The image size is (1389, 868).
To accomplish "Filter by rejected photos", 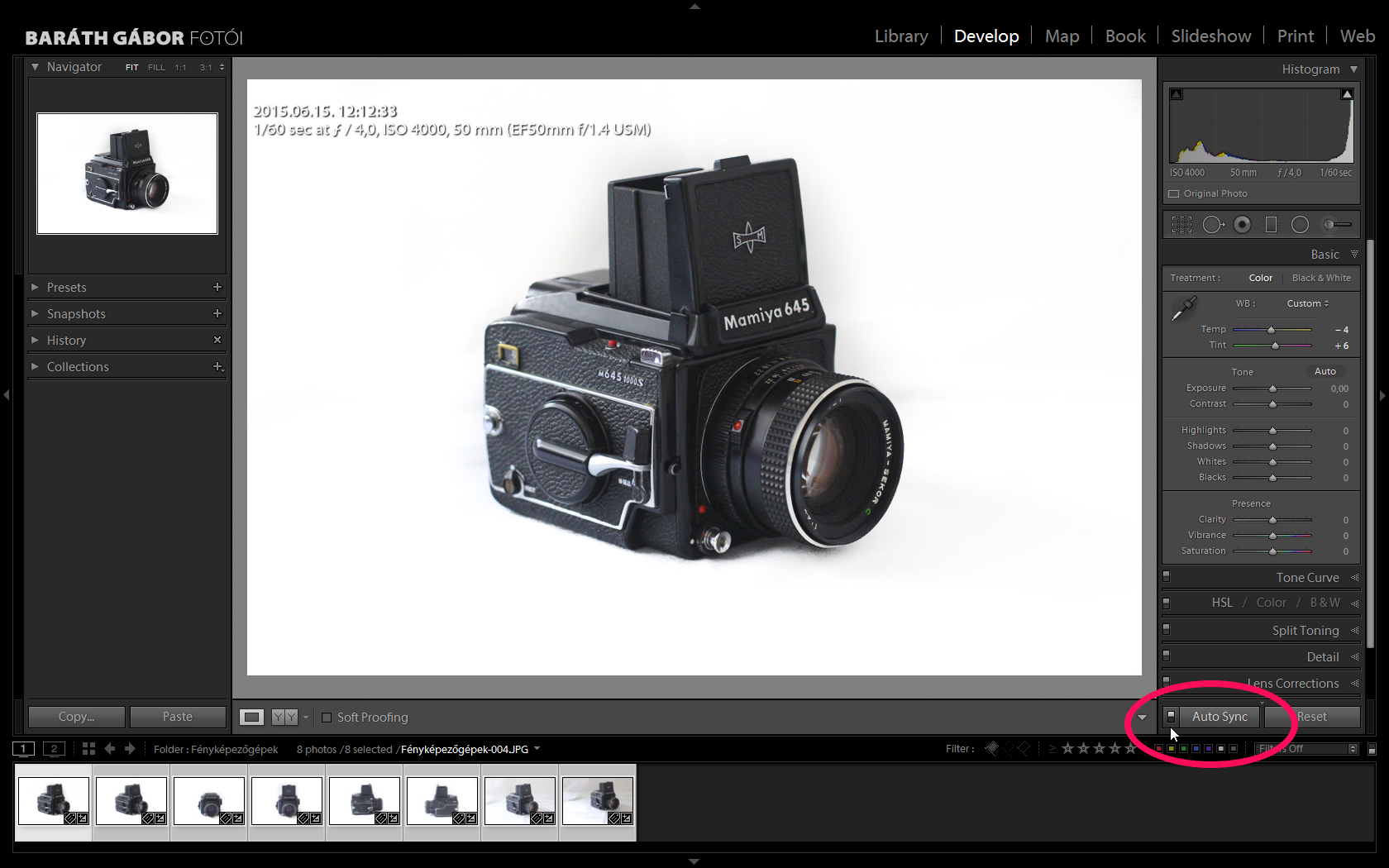I will point(1024,749).
